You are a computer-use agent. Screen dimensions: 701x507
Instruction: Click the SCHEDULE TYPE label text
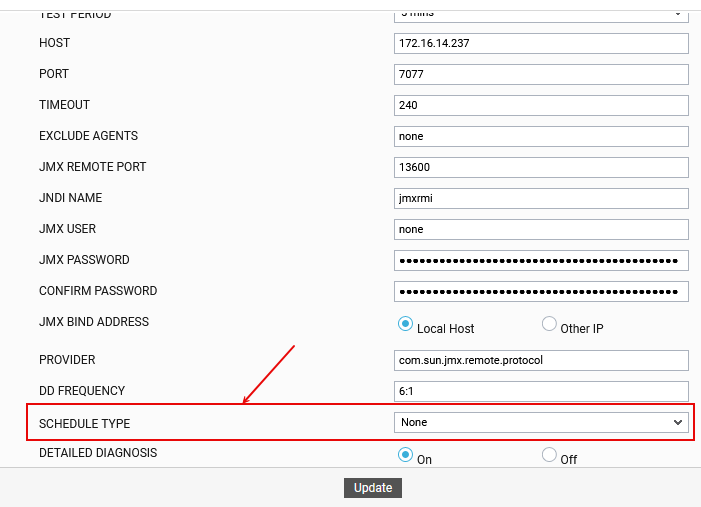[84, 424]
